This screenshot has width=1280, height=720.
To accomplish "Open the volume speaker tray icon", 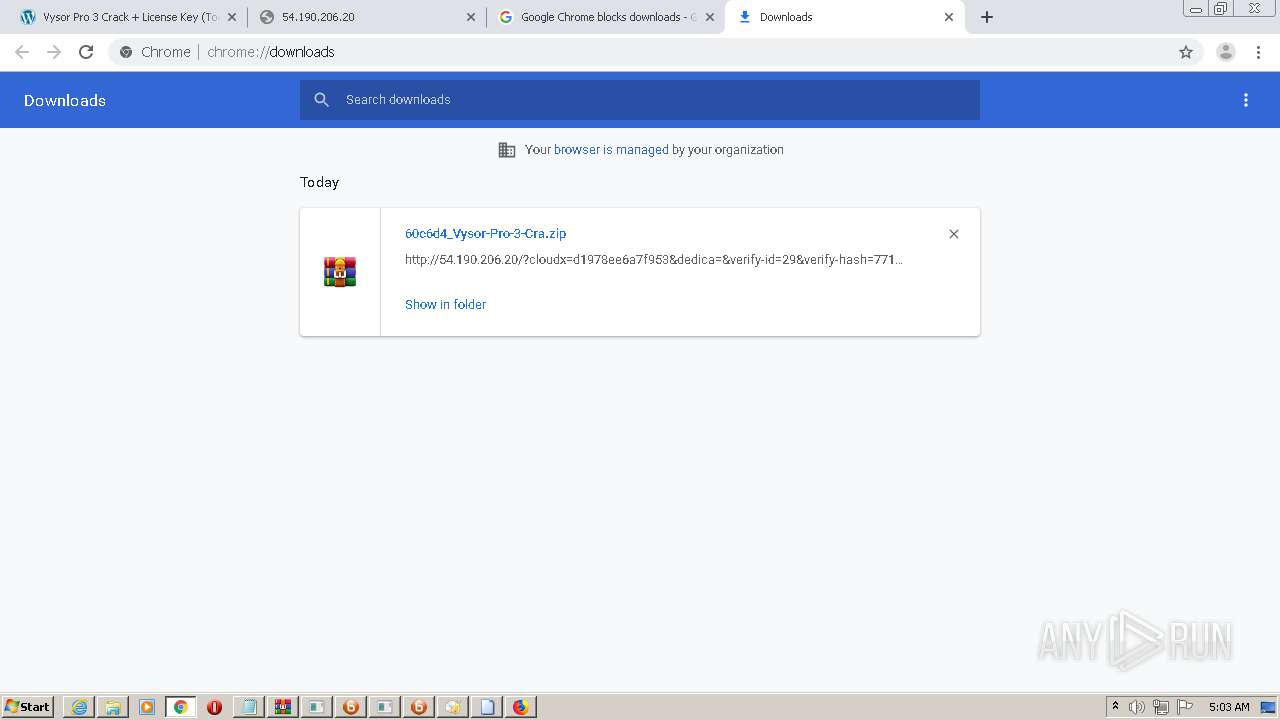I will 1137,707.
